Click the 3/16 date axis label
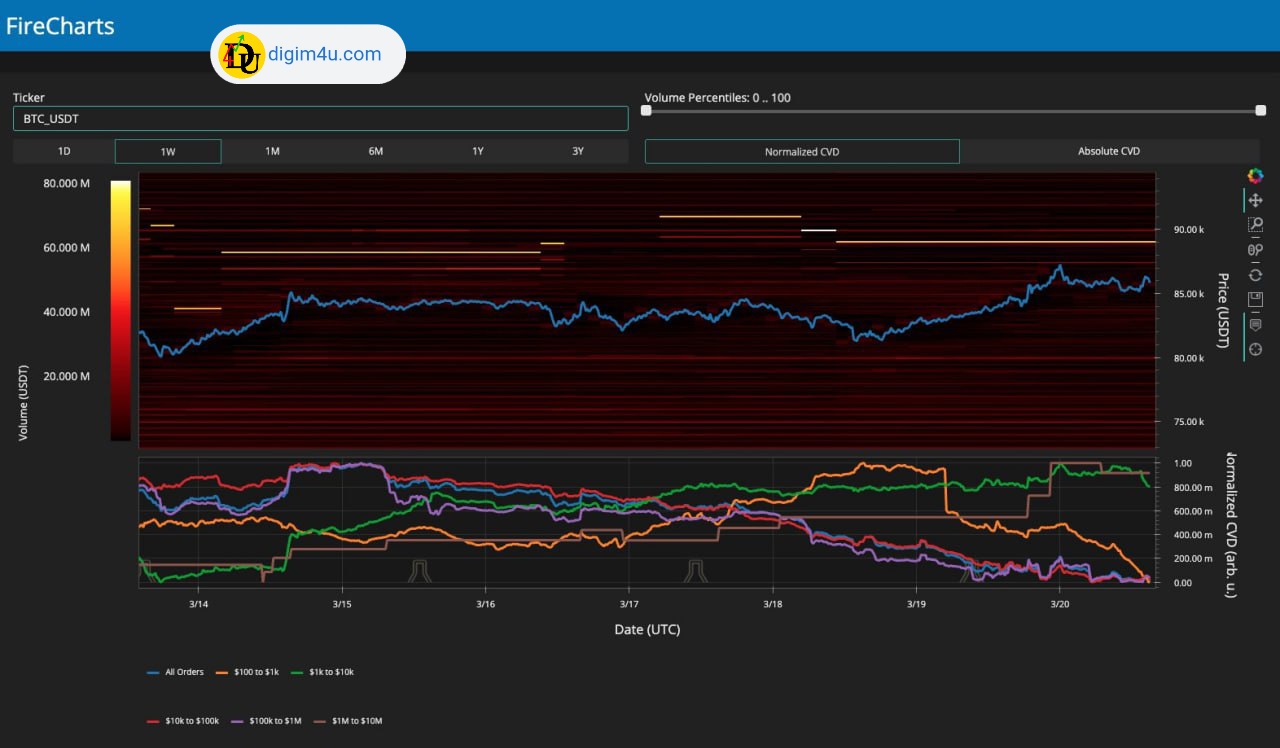This screenshot has height=748, width=1280. point(486,604)
